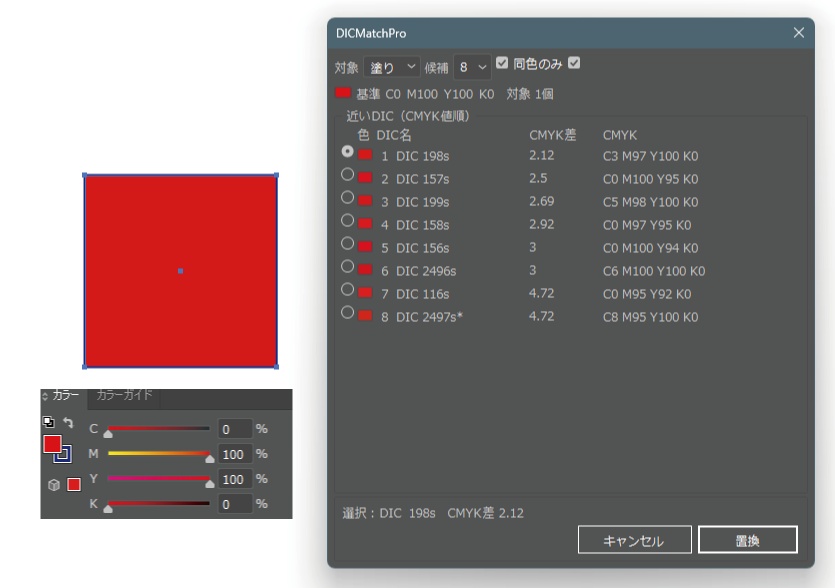The height and width of the screenshot is (588, 835).
Task: Select radio button for DIC 199s
Action: (347, 198)
